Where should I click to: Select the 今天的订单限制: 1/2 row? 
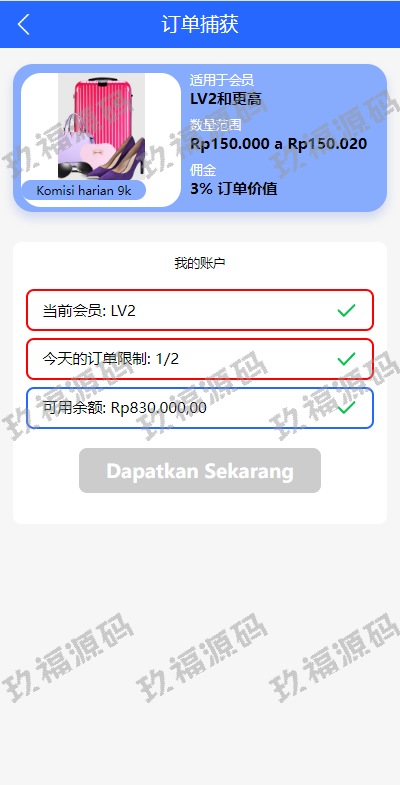200,359
